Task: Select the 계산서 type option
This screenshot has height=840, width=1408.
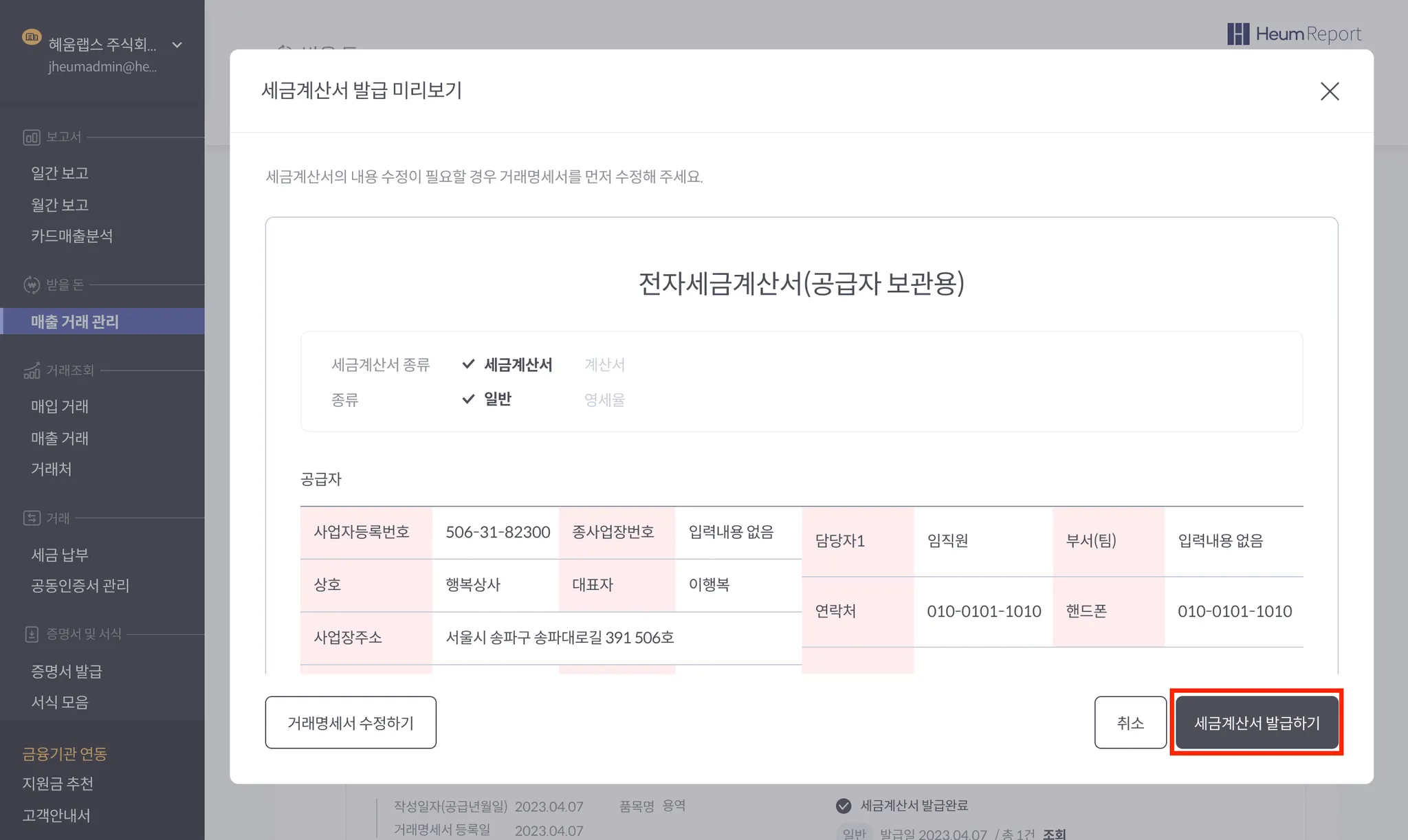Action: pos(604,365)
